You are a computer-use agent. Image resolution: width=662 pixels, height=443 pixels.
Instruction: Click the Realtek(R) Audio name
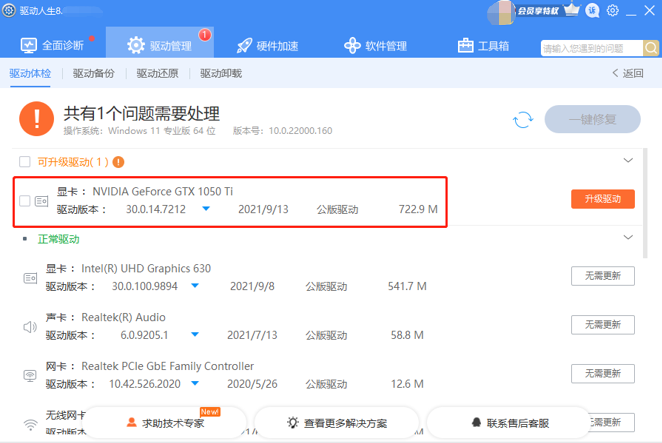(123, 317)
